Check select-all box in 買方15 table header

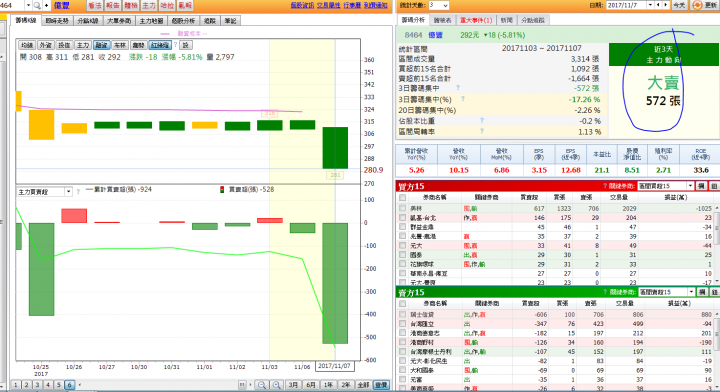(403, 197)
